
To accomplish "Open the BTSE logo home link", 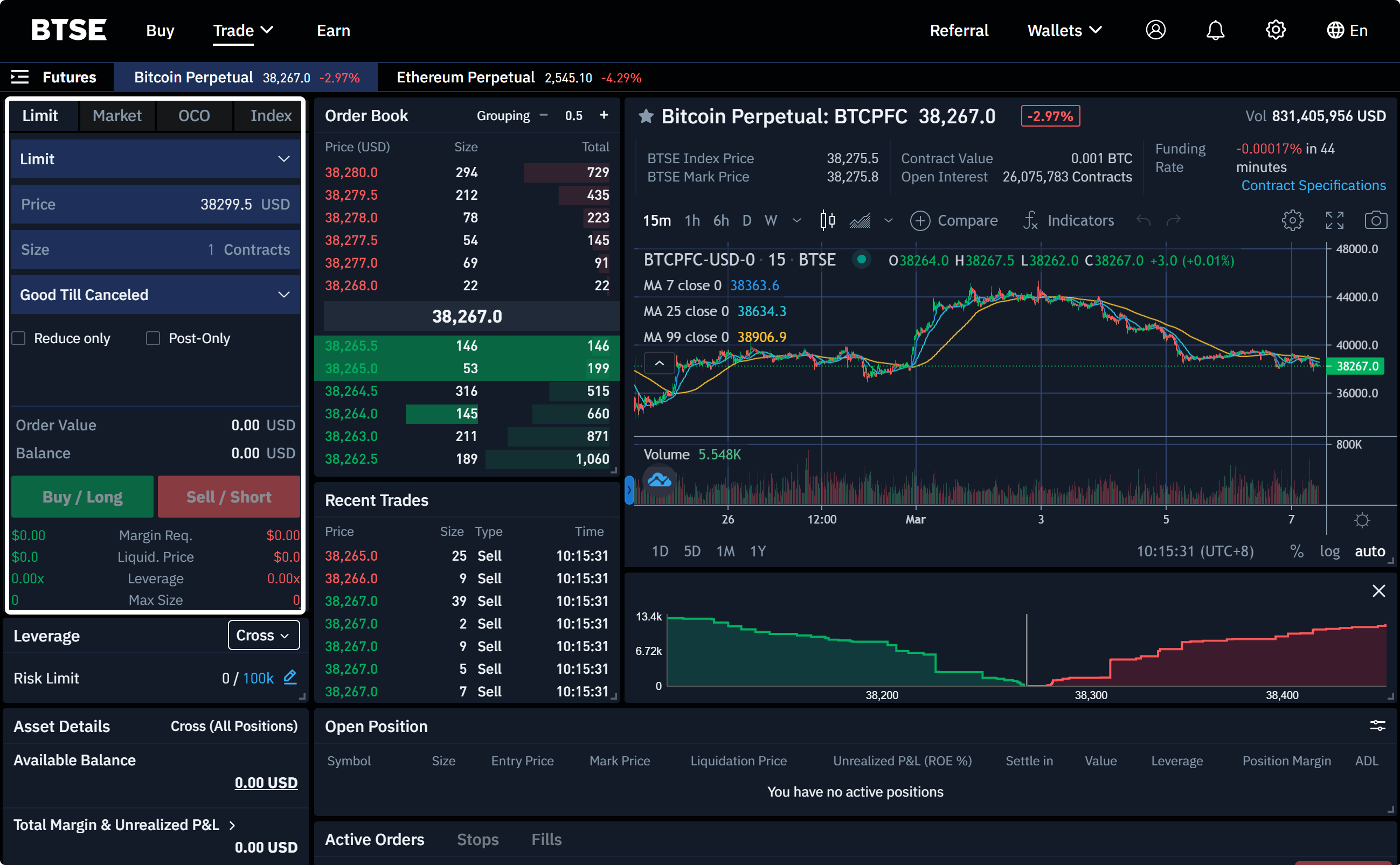I will pyautogui.click(x=68, y=30).
